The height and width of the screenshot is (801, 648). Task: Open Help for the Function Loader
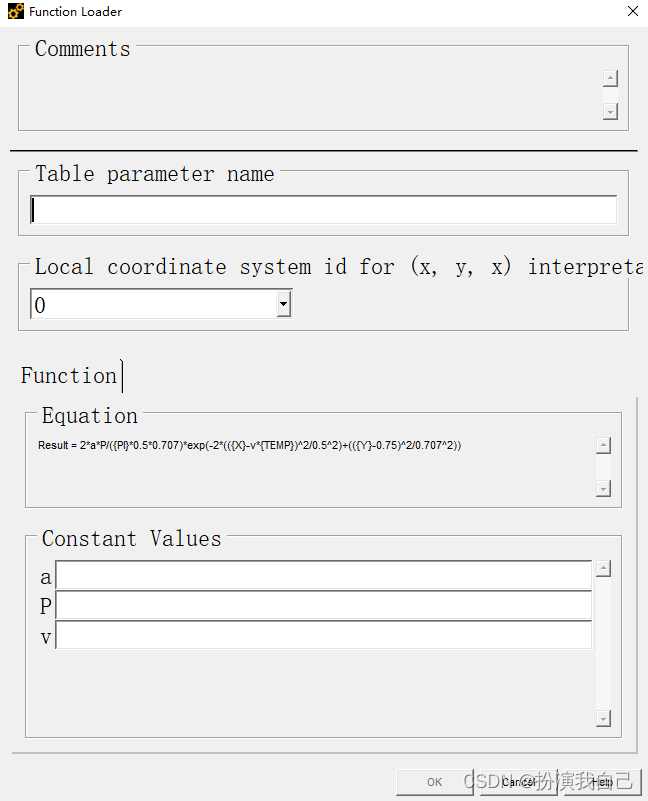point(602,782)
